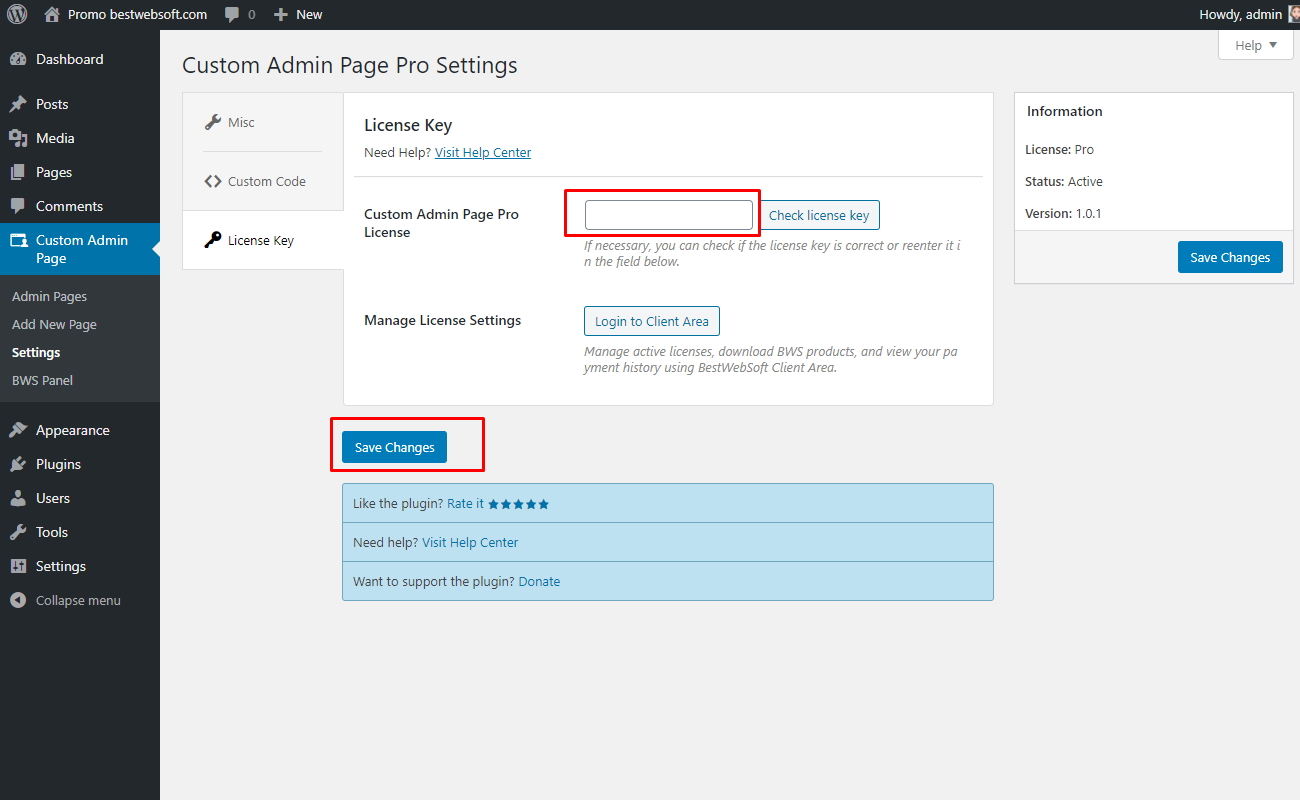Screen dimensions: 1300x800
Task: Open the Misc settings tab
Action: point(263,122)
